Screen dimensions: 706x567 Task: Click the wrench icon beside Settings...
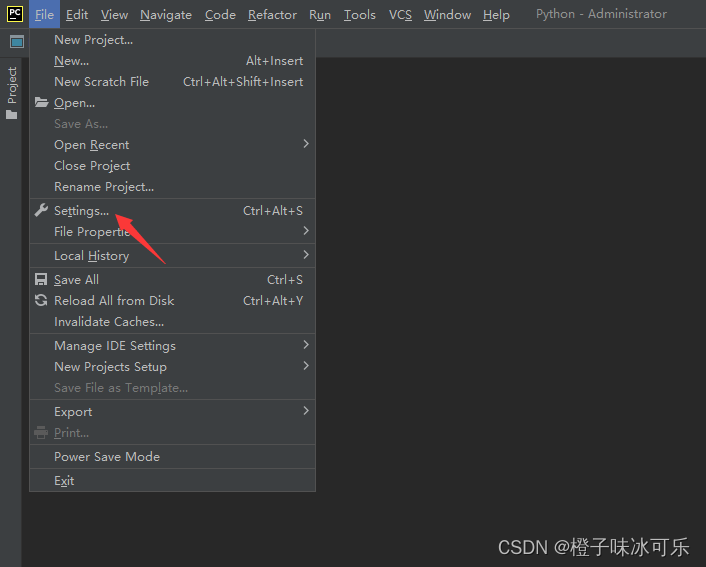[41, 210]
